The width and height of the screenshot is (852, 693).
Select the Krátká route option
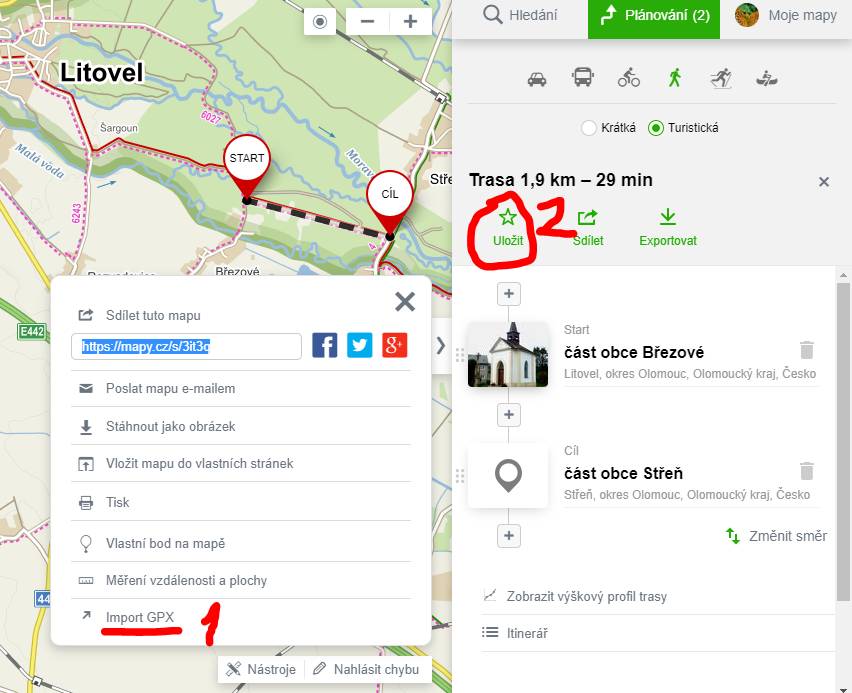(609, 128)
